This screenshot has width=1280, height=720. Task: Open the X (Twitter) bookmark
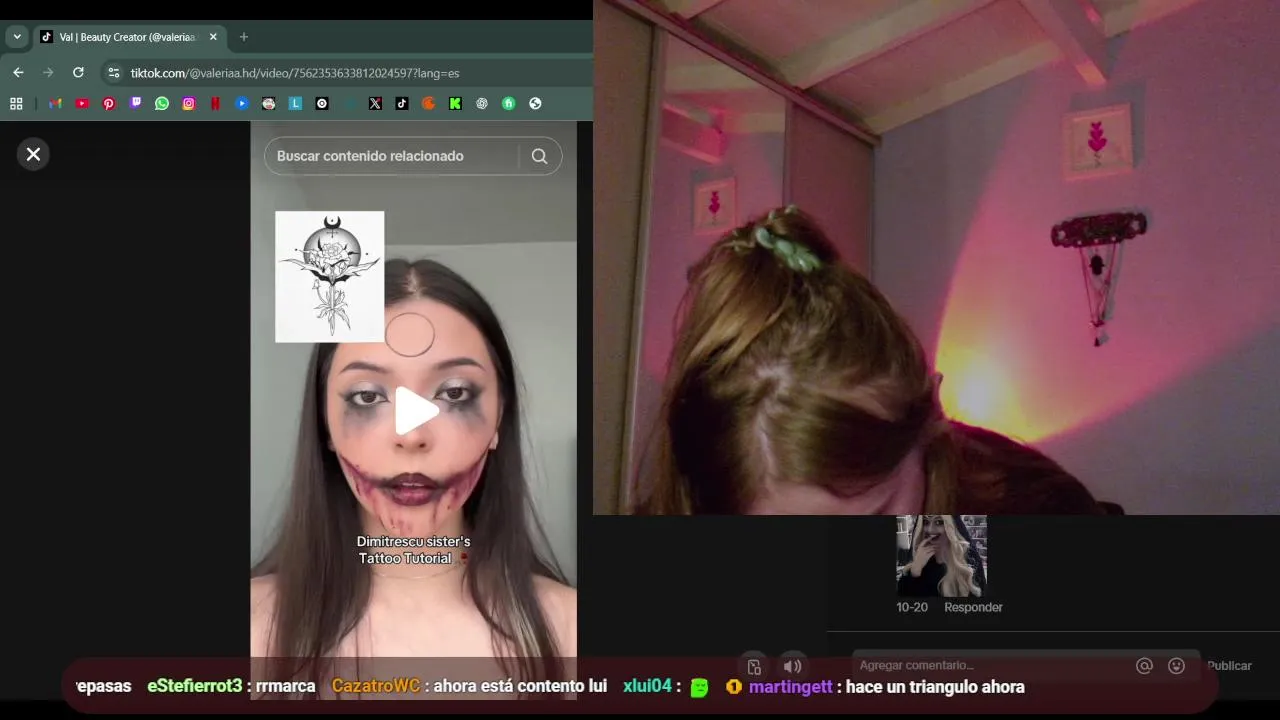(375, 103)
